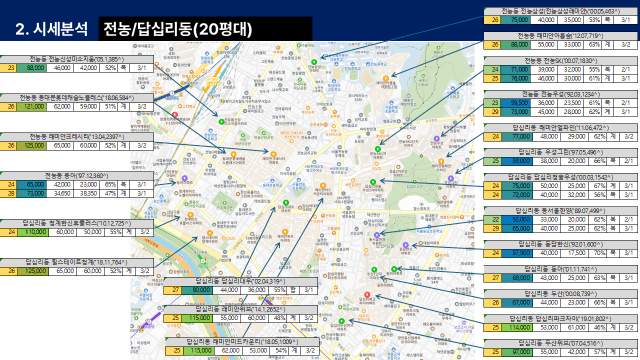Select the orange marker the 래미안아름숲 arrow targets

coord(385,78)
